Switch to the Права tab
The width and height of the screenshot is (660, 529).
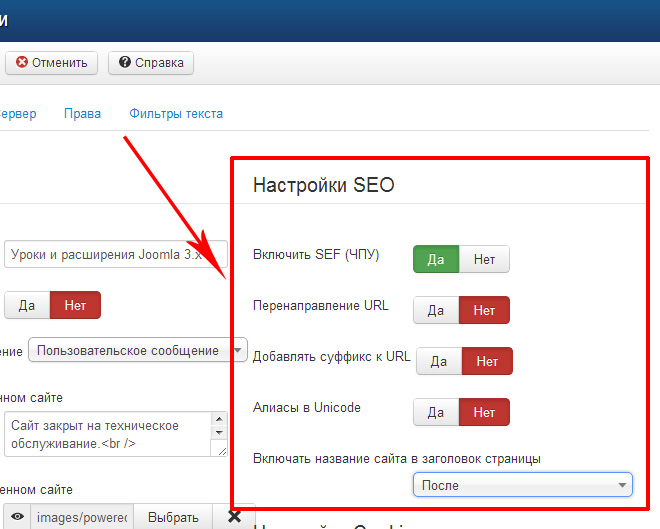click(82, 114)
